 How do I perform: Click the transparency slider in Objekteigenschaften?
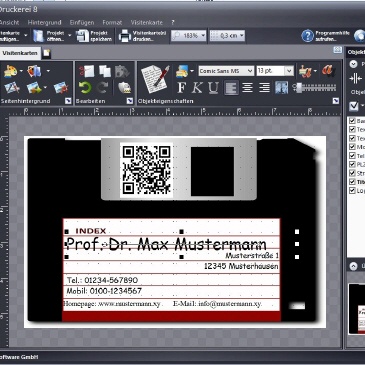[314, 88]
